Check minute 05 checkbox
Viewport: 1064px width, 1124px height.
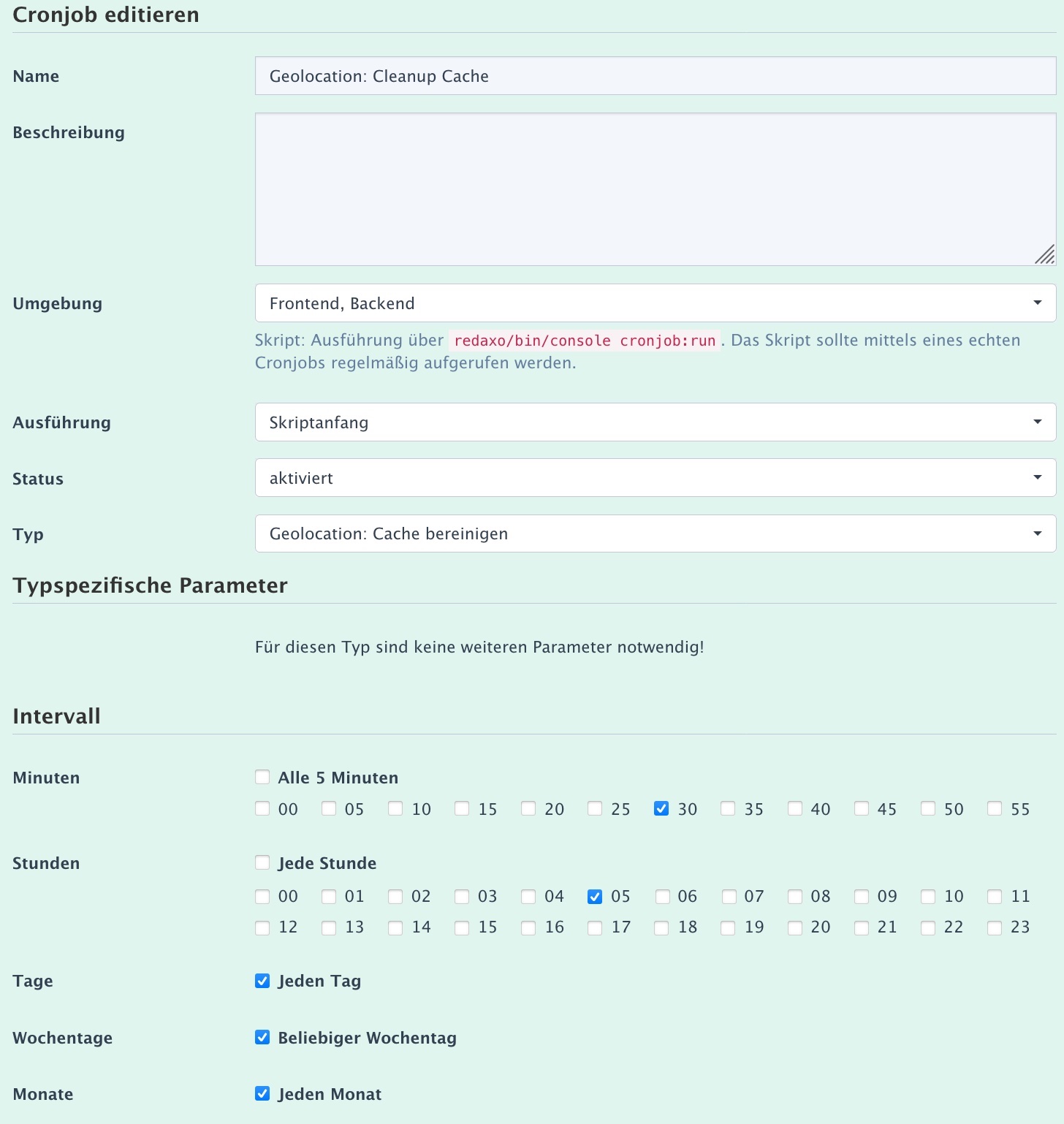point(329,808)
